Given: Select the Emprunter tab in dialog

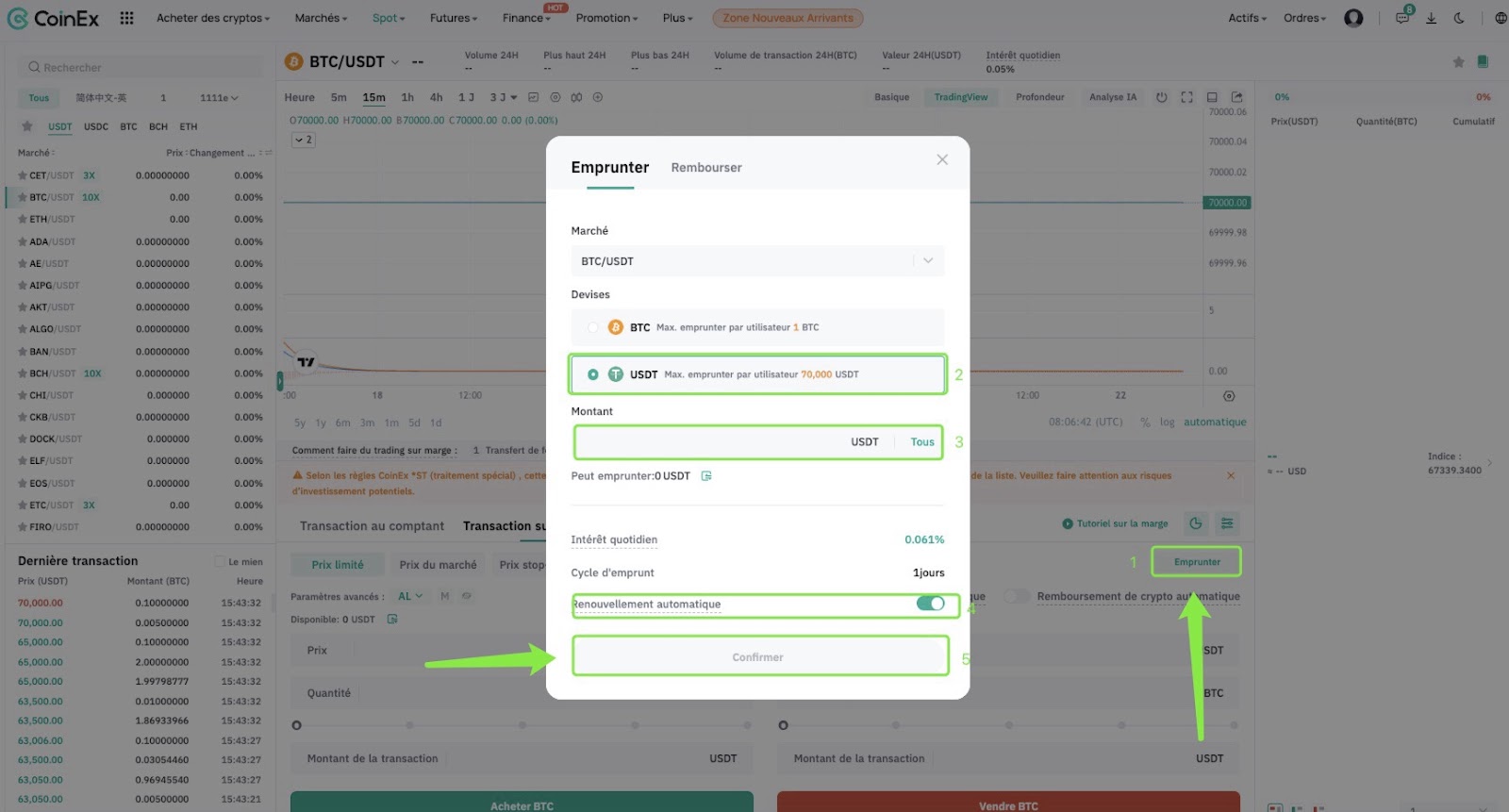Looking at the screenshot, I should tap(610, 167).
